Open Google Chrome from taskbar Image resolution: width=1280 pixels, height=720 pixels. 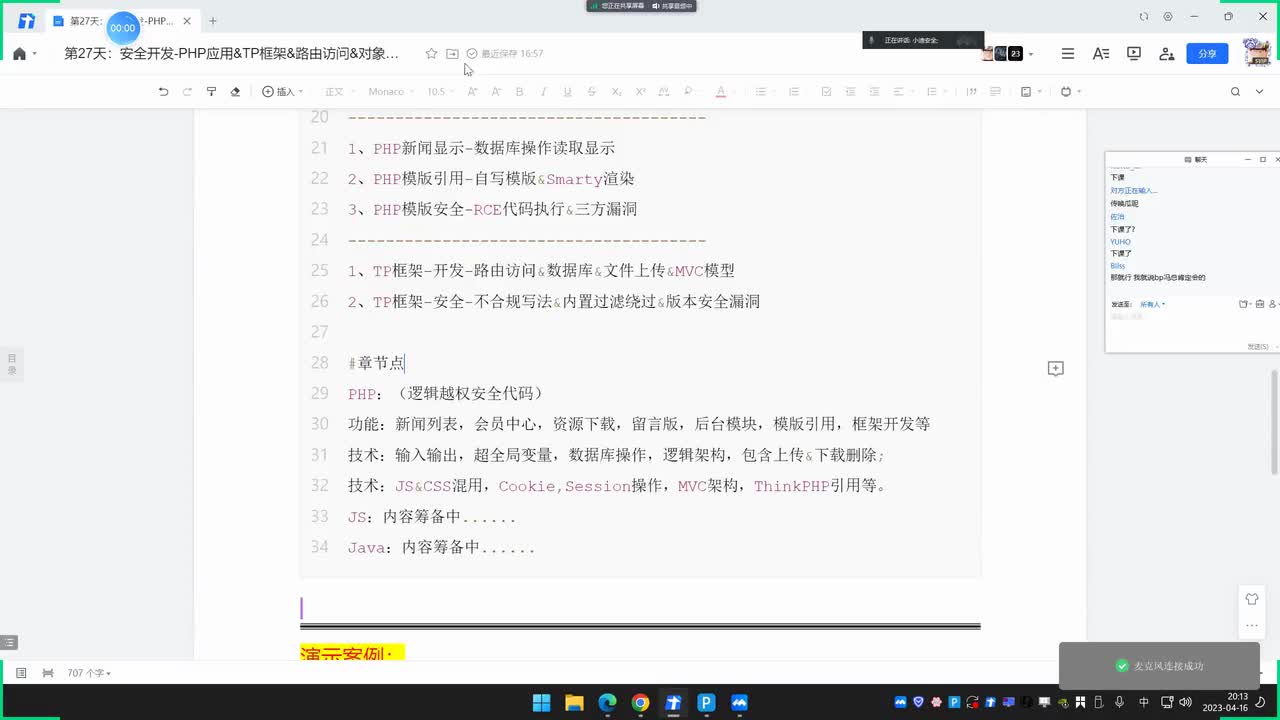tap(640, 702)
